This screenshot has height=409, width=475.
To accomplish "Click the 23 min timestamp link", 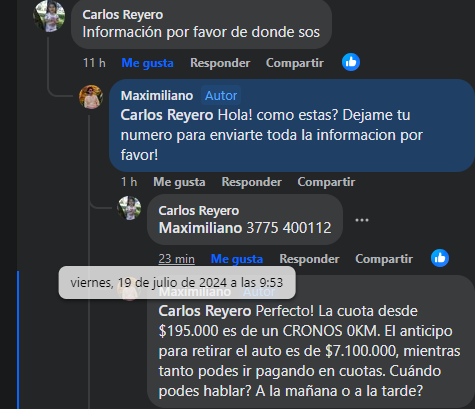I will click(x=176, y=259).
